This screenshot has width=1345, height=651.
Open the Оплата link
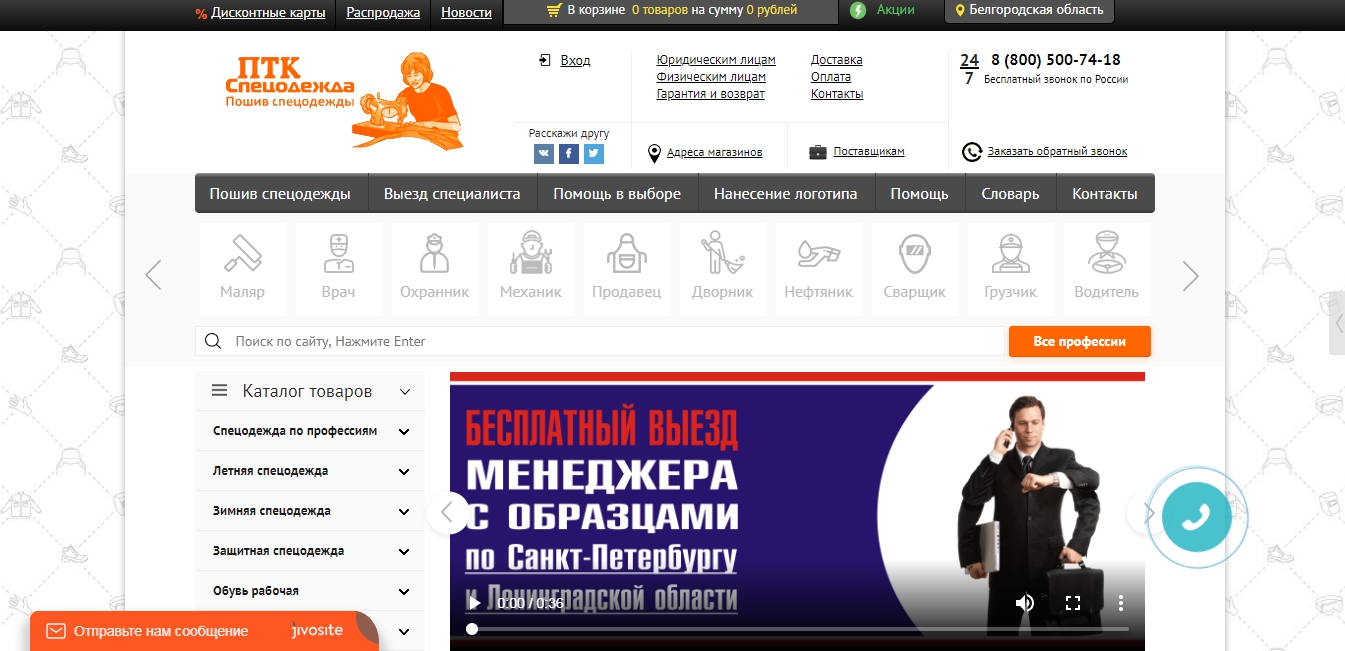click(x=831, y=77)
